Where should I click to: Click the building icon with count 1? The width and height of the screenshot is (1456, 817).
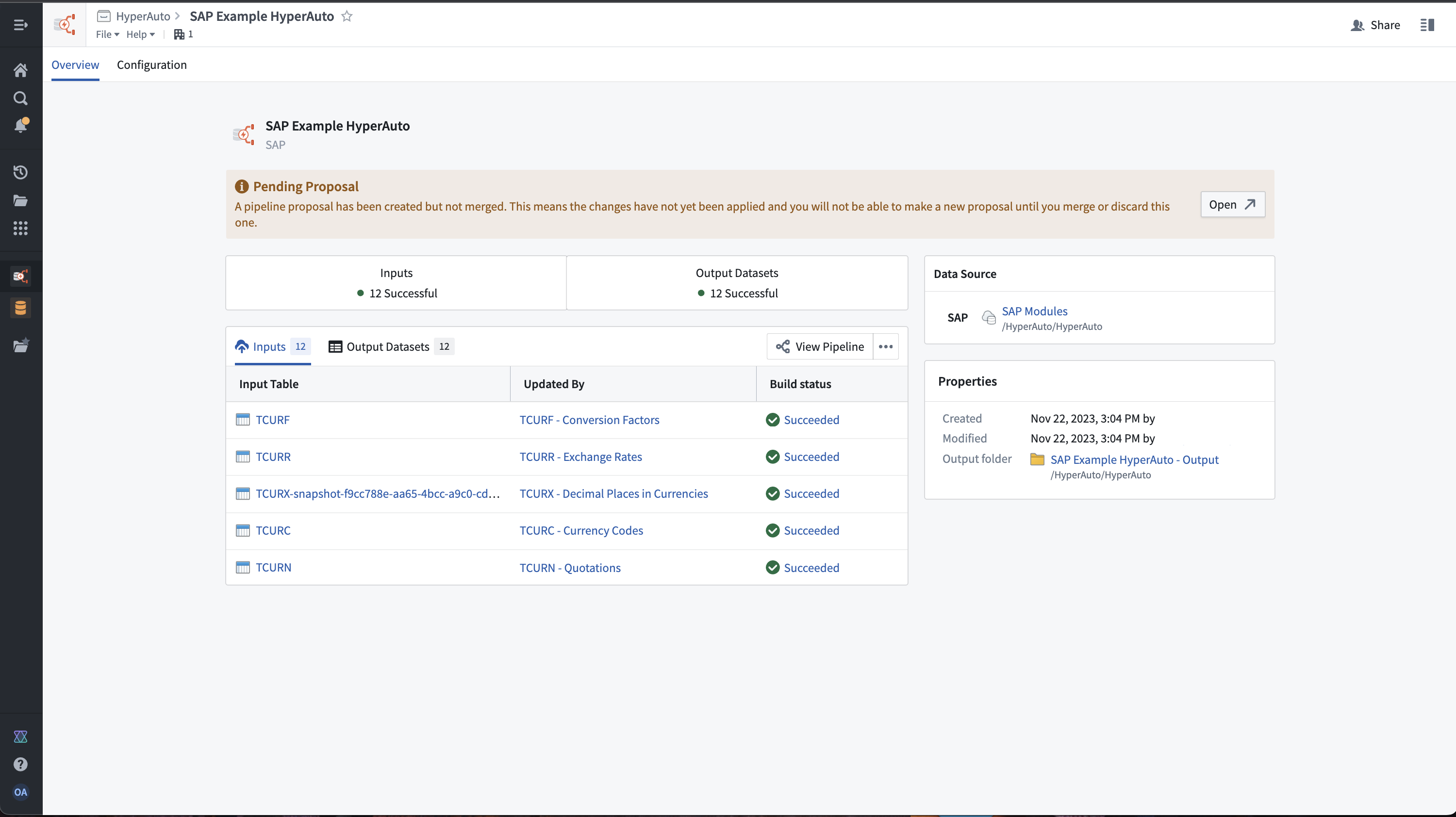pyautogui.click(x=183, y=34)
